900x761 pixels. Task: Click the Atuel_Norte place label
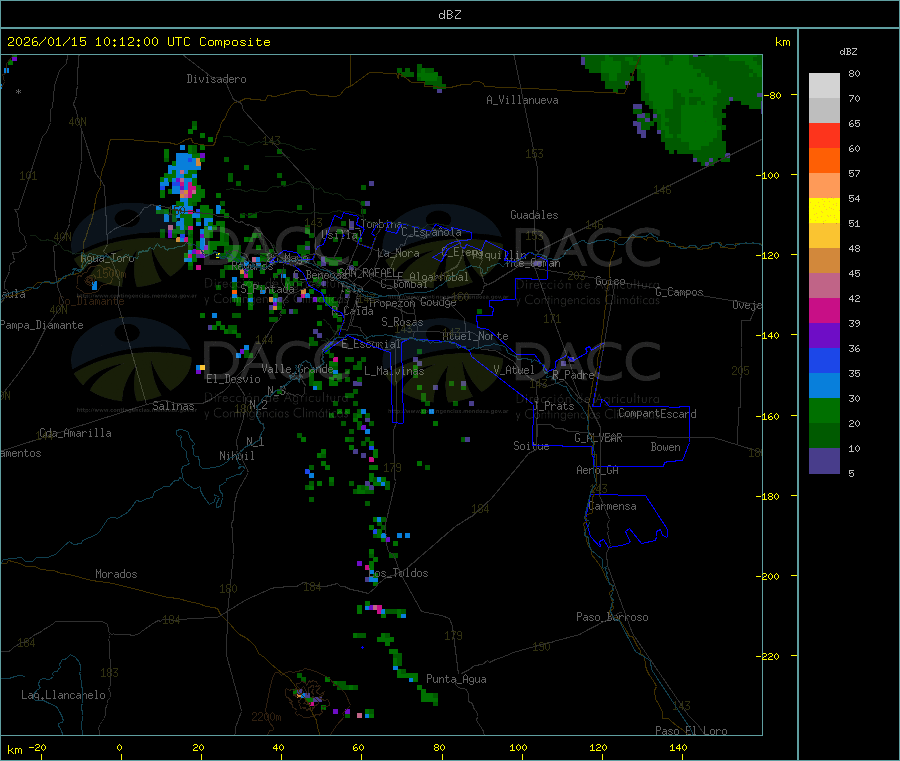coord(475,336)
